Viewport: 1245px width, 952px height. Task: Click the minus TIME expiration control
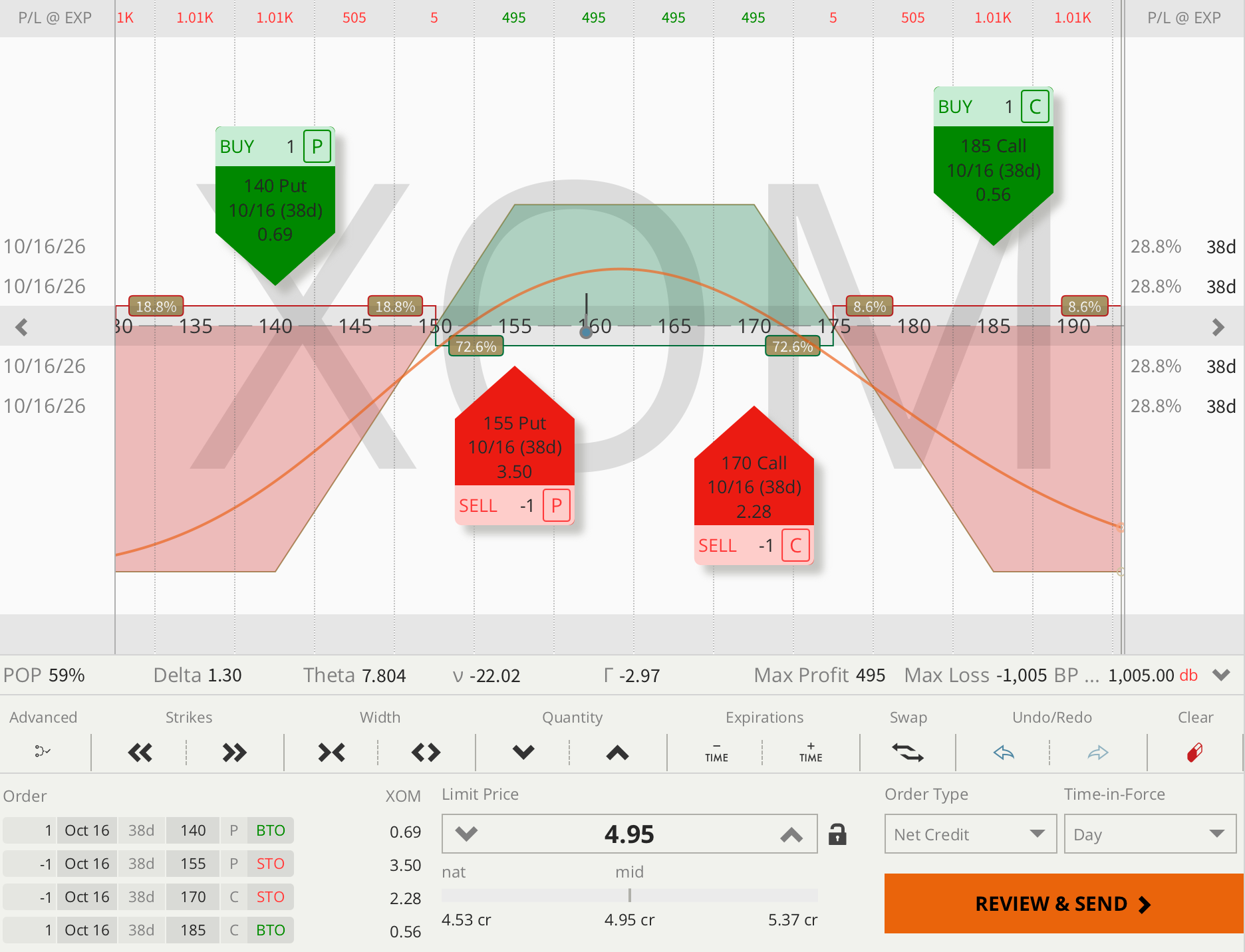click(716, 753)
